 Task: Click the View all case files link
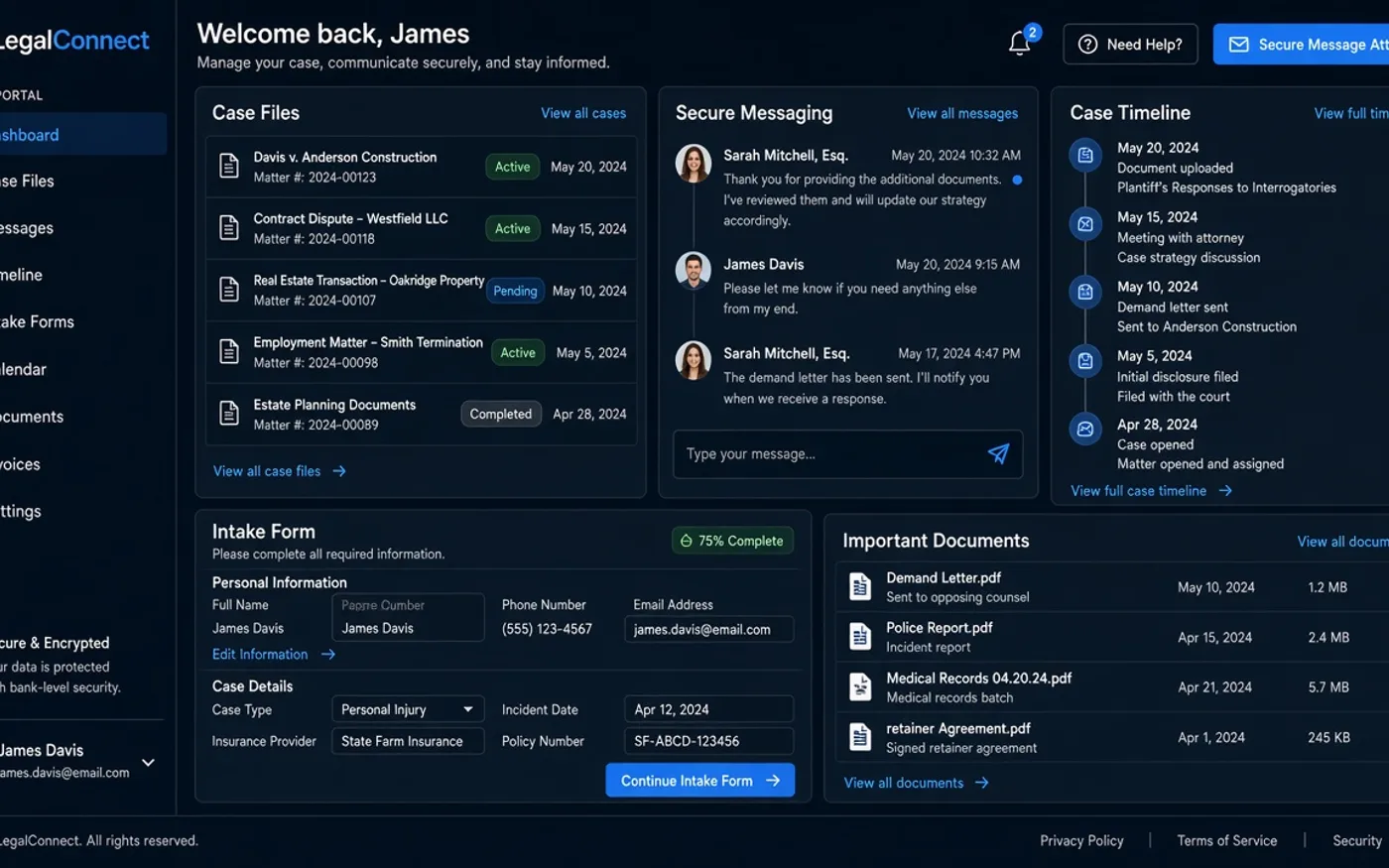tap(280, 471)
